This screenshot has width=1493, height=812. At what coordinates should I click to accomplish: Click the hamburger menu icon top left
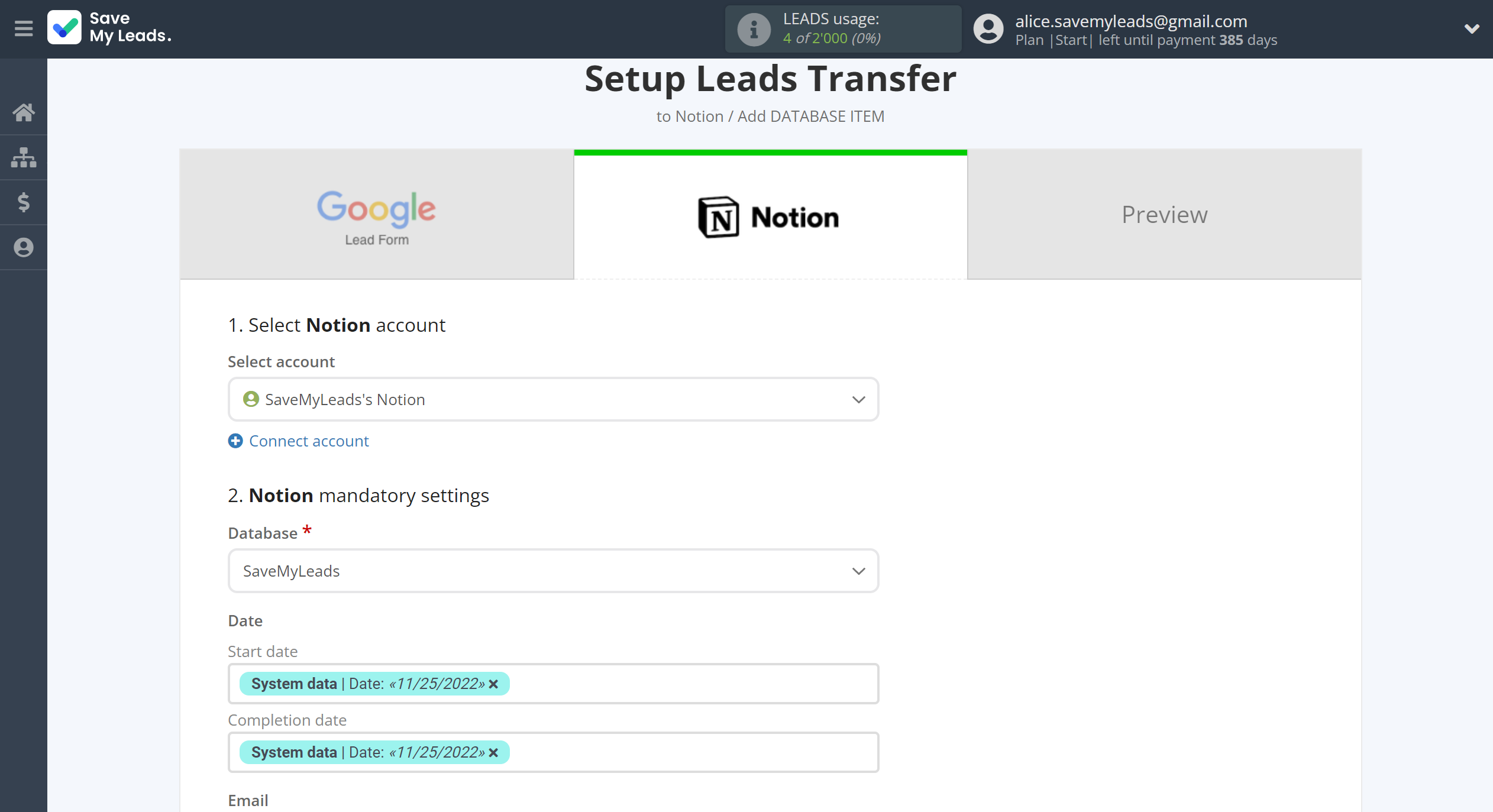[x=23, y=27]
